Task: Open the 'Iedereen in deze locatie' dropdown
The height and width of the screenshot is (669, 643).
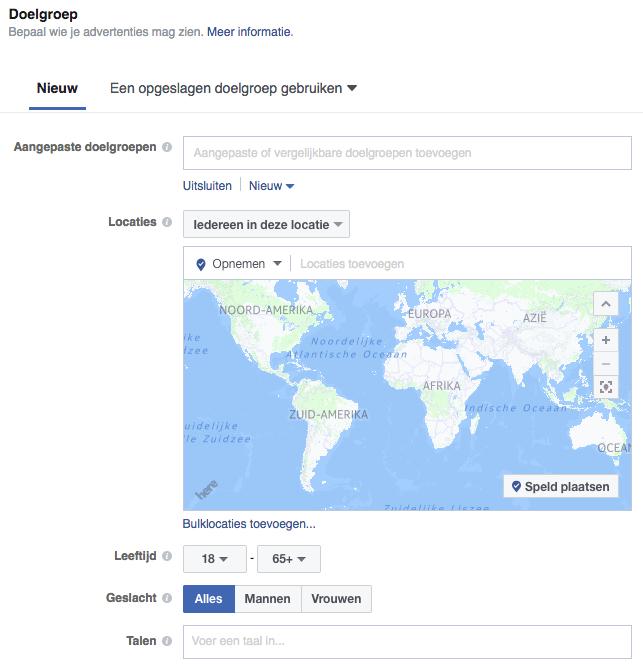Action: [266, 225]
